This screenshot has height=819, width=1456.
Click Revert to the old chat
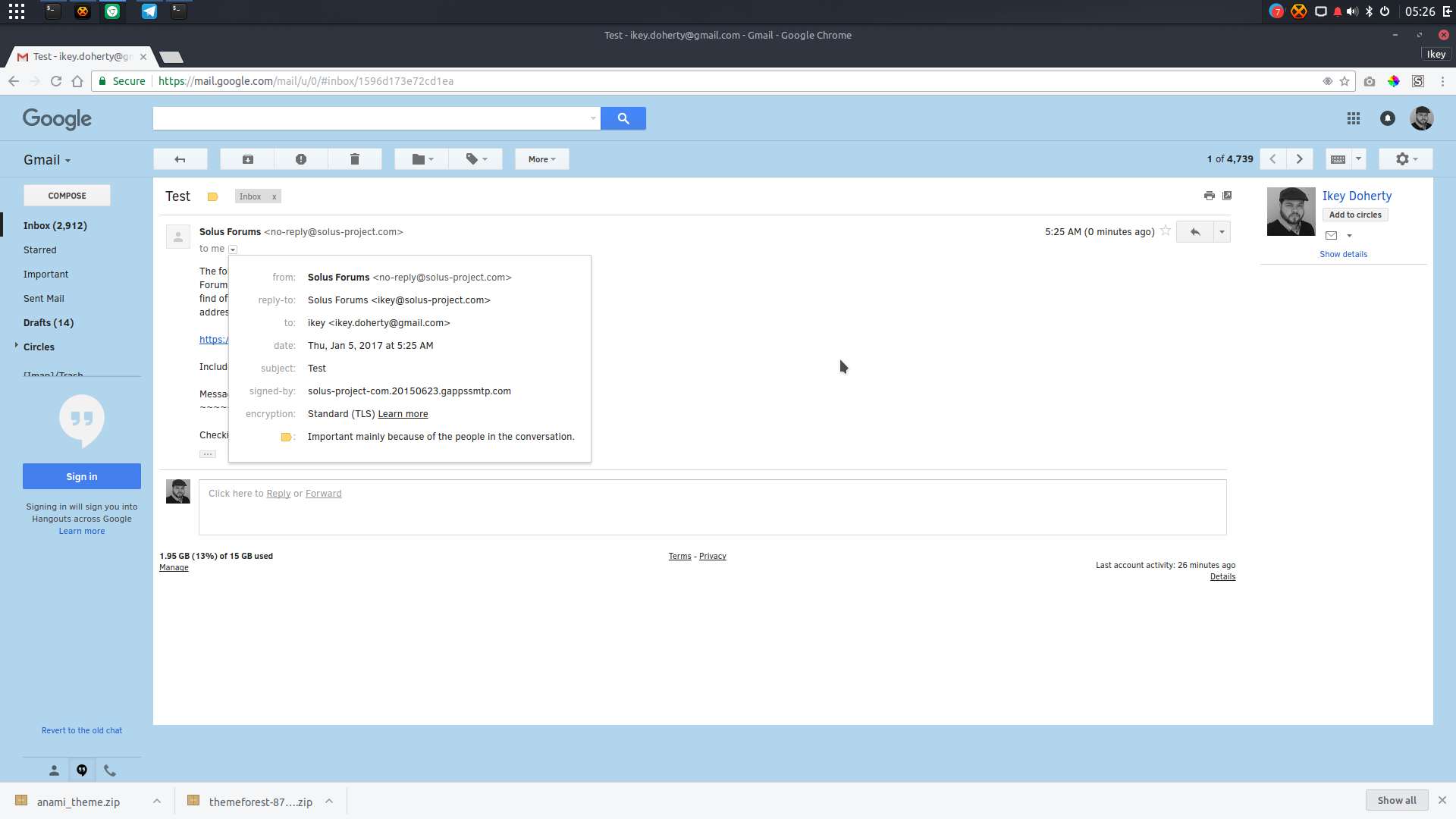[82, 731]
